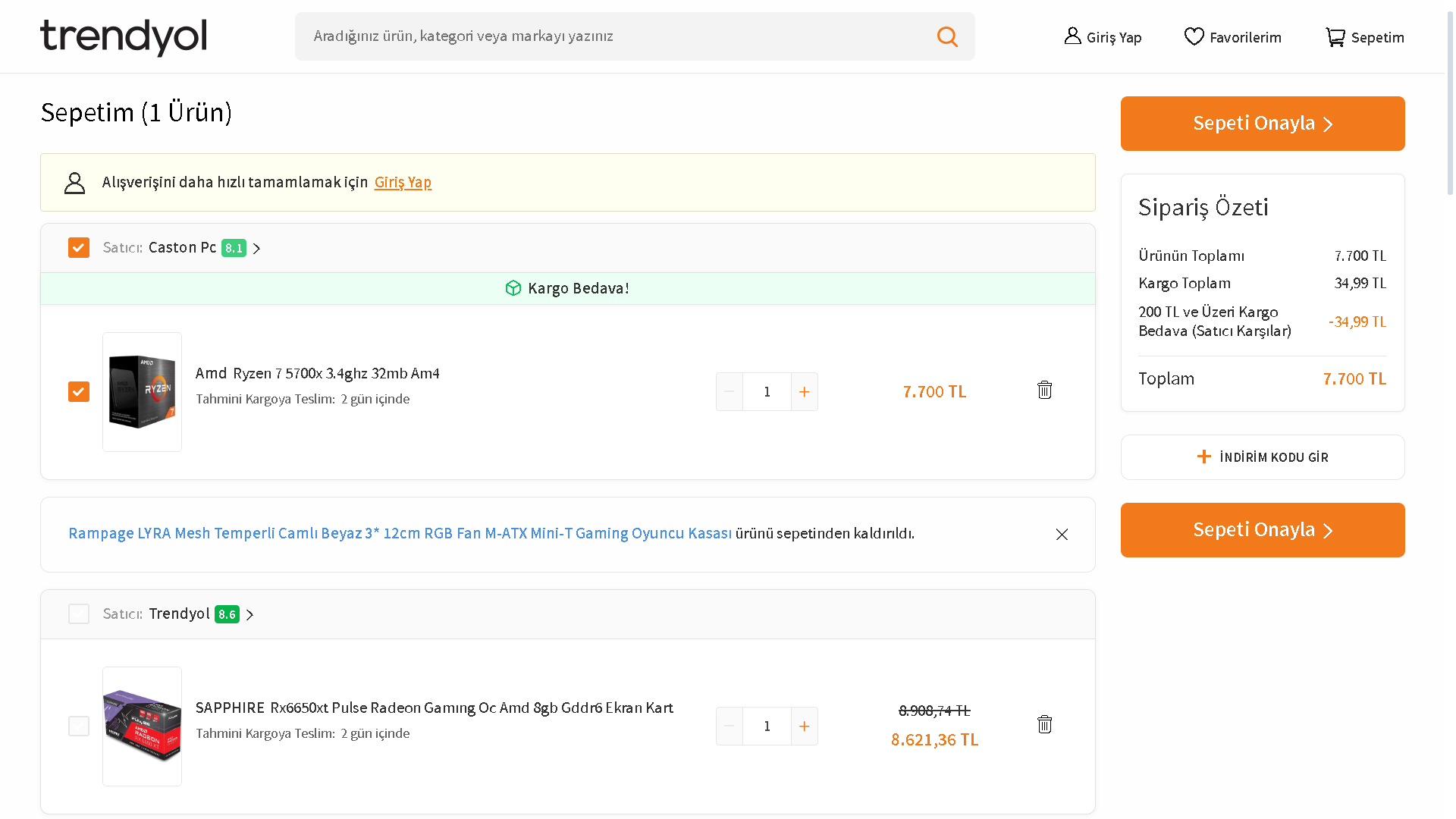Expand Caston Pc seller chevron
The height and width of the screenshot is (819, 1456).
[256, 249]
